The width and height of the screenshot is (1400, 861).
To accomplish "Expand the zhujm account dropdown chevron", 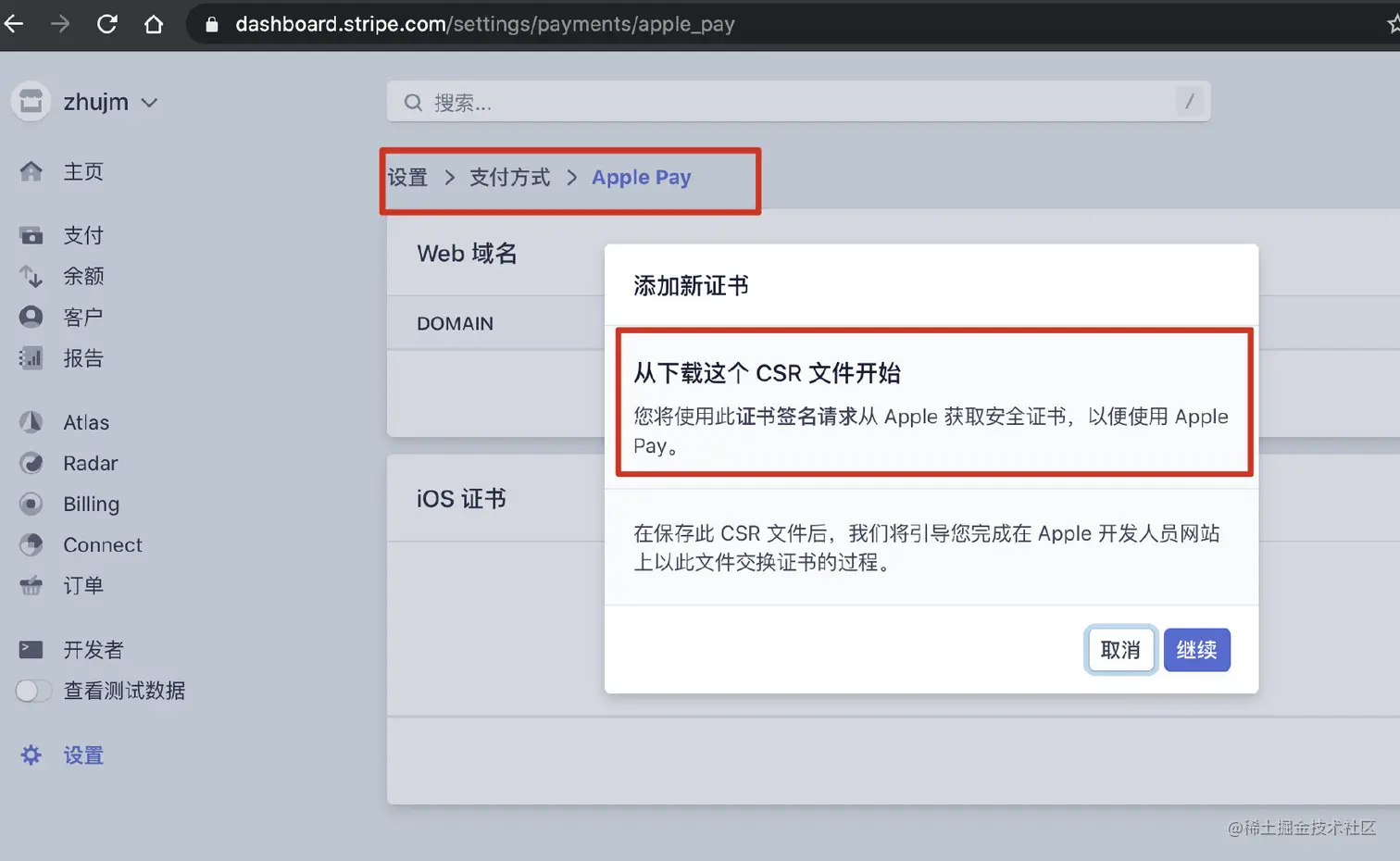I will pyautogui.click(x=149, y=103).
